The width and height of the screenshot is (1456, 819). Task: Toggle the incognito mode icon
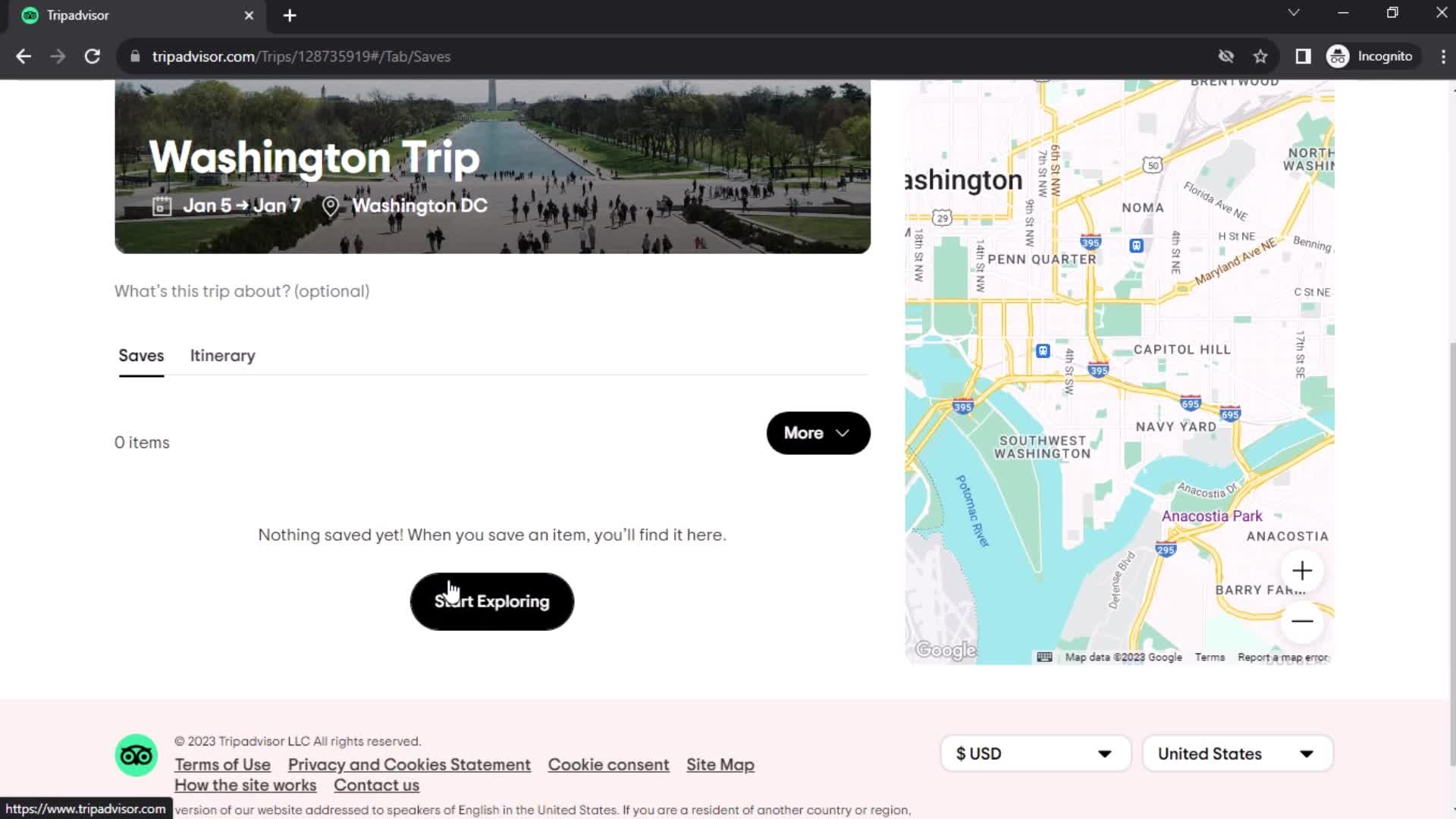pos(1339,56)
